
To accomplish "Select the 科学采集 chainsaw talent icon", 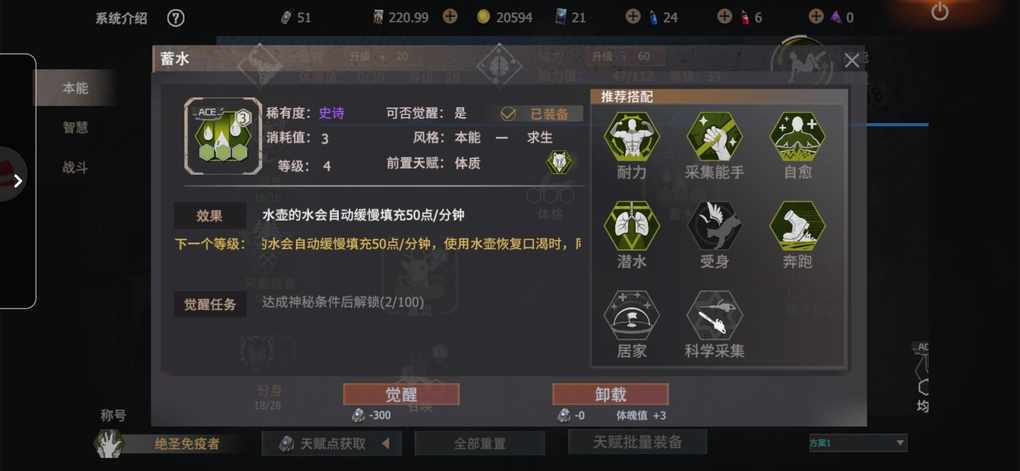I will coord(714,316).
